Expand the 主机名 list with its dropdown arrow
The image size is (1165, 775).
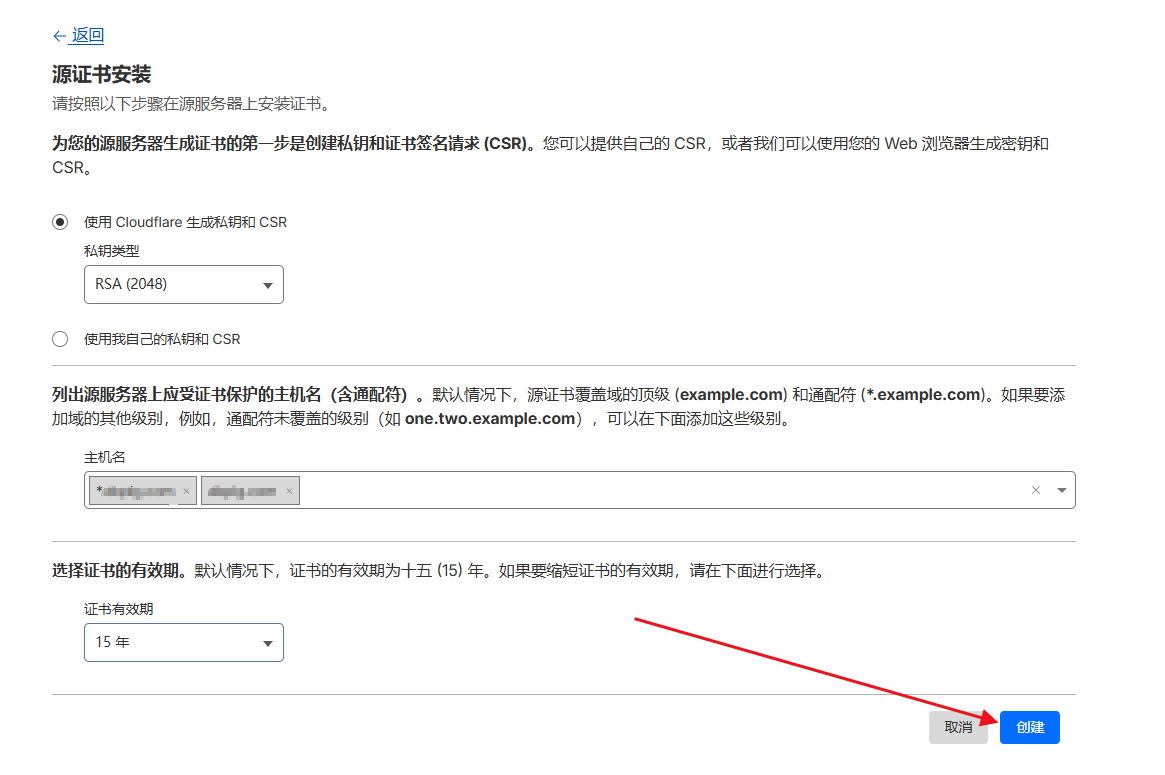click(x=1061, y=491)
